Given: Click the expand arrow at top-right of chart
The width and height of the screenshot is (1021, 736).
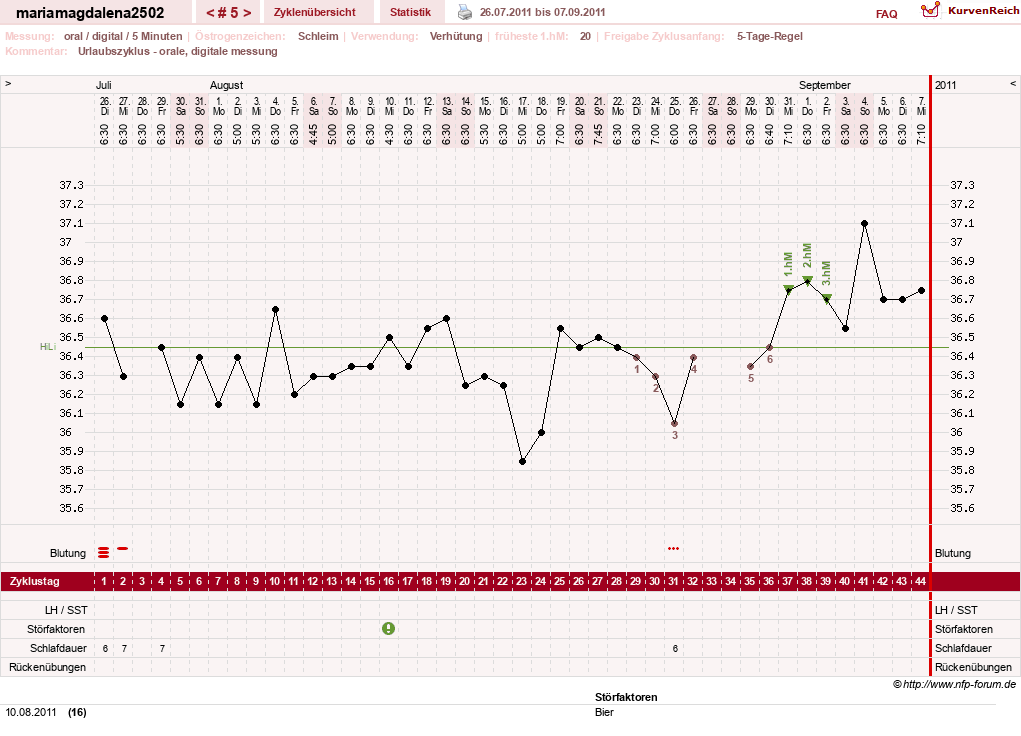Looking at the screenshot, I should 1013,83.
